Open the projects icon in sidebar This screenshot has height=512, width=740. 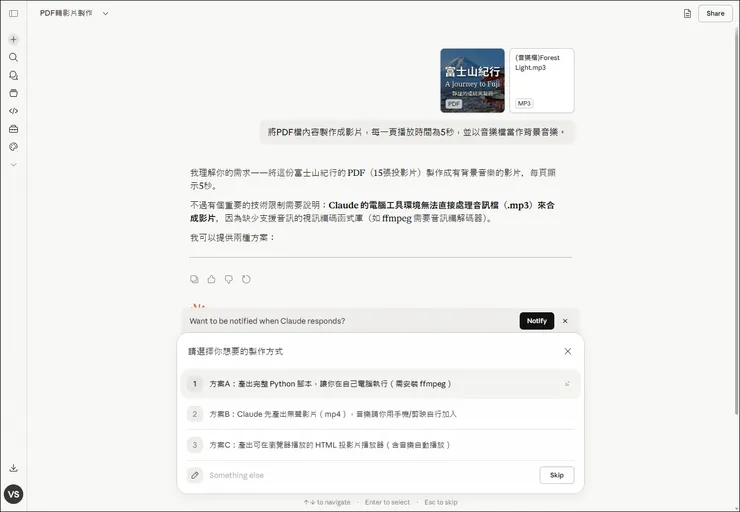click(x=14, y=93)
